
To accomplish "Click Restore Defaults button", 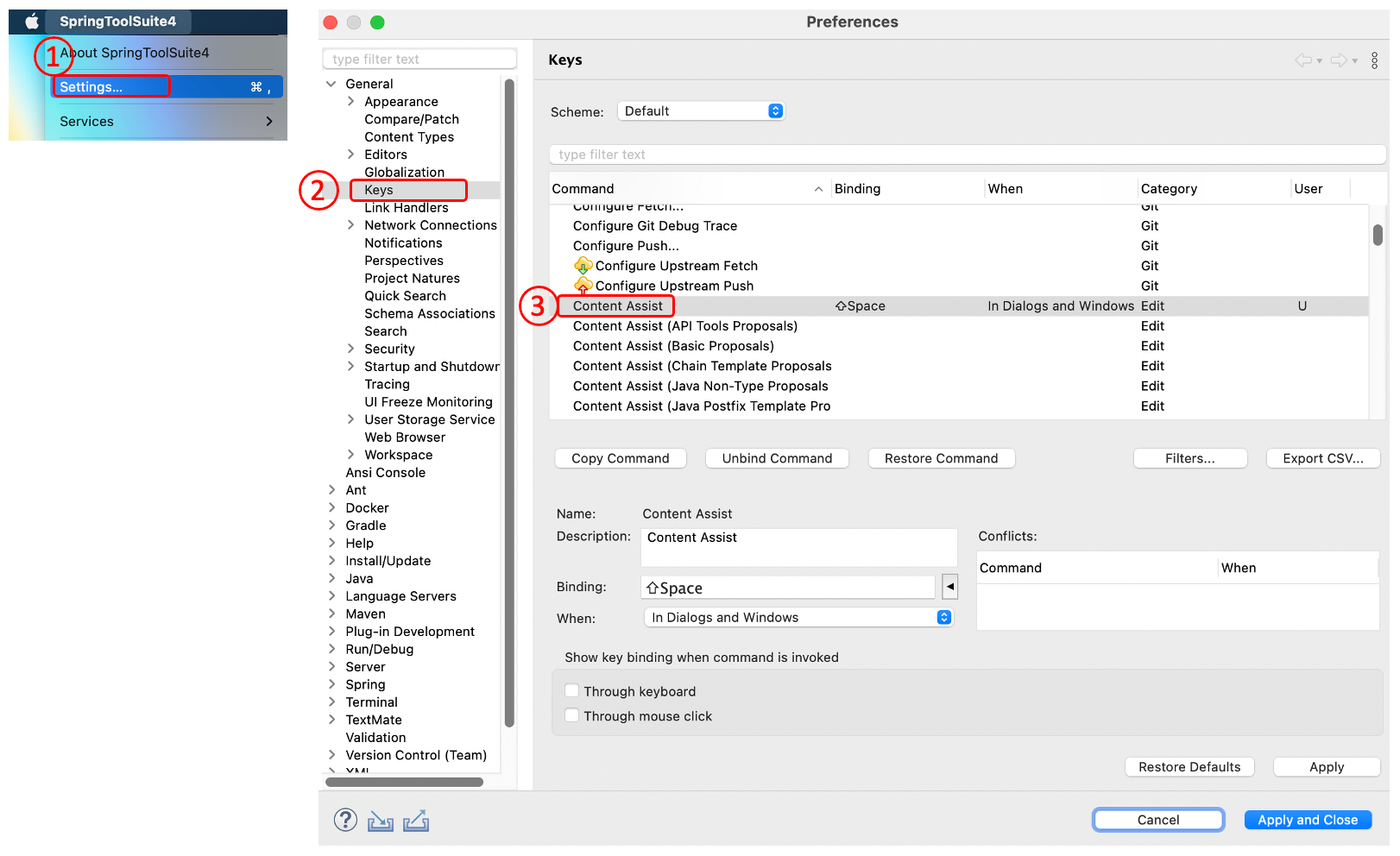I will coord(1189,767).
